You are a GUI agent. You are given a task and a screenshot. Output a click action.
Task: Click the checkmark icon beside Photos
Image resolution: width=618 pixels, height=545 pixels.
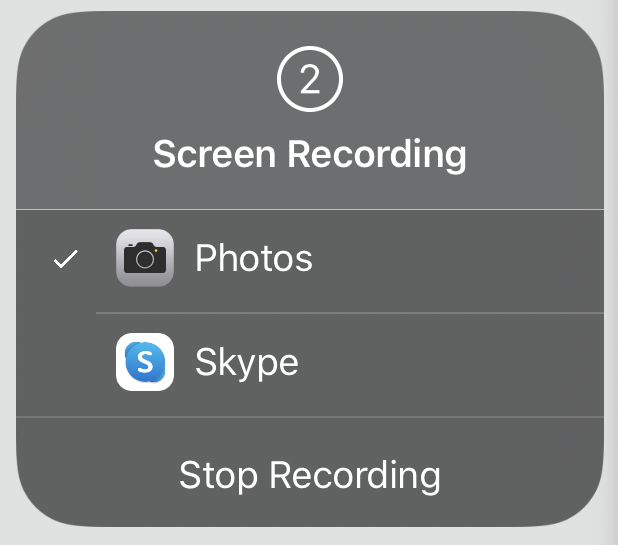(66, 259)
